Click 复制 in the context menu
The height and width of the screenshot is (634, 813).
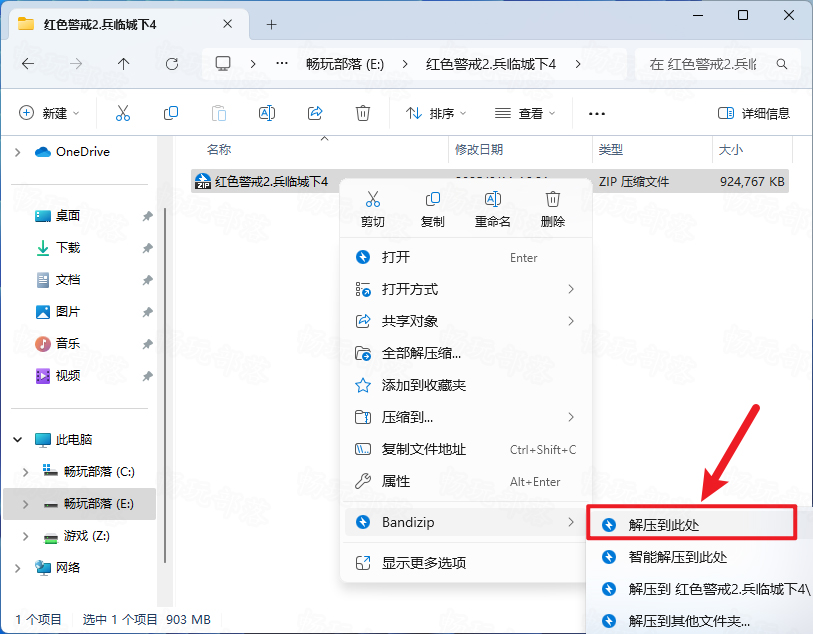click(x=432, y=209)
